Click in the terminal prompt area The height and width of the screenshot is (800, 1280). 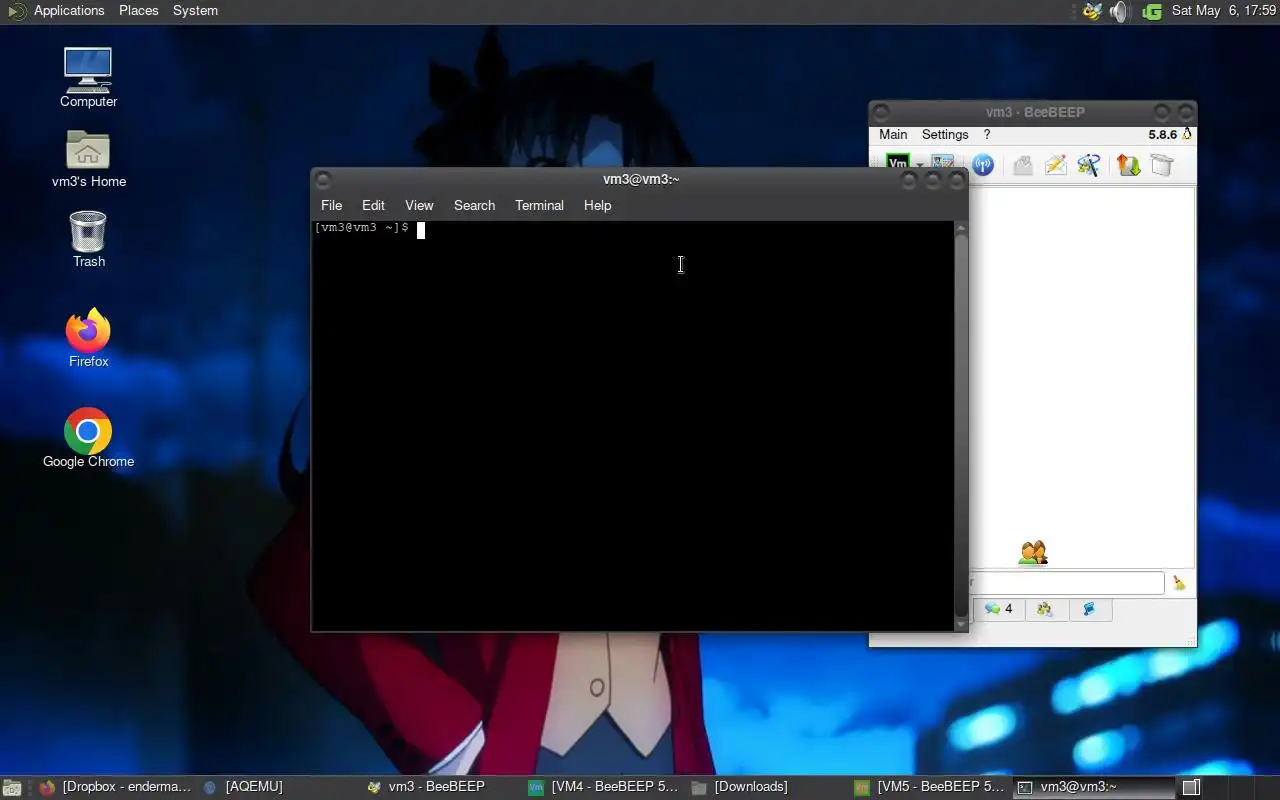pyautogui.click(x=634, y=425)
